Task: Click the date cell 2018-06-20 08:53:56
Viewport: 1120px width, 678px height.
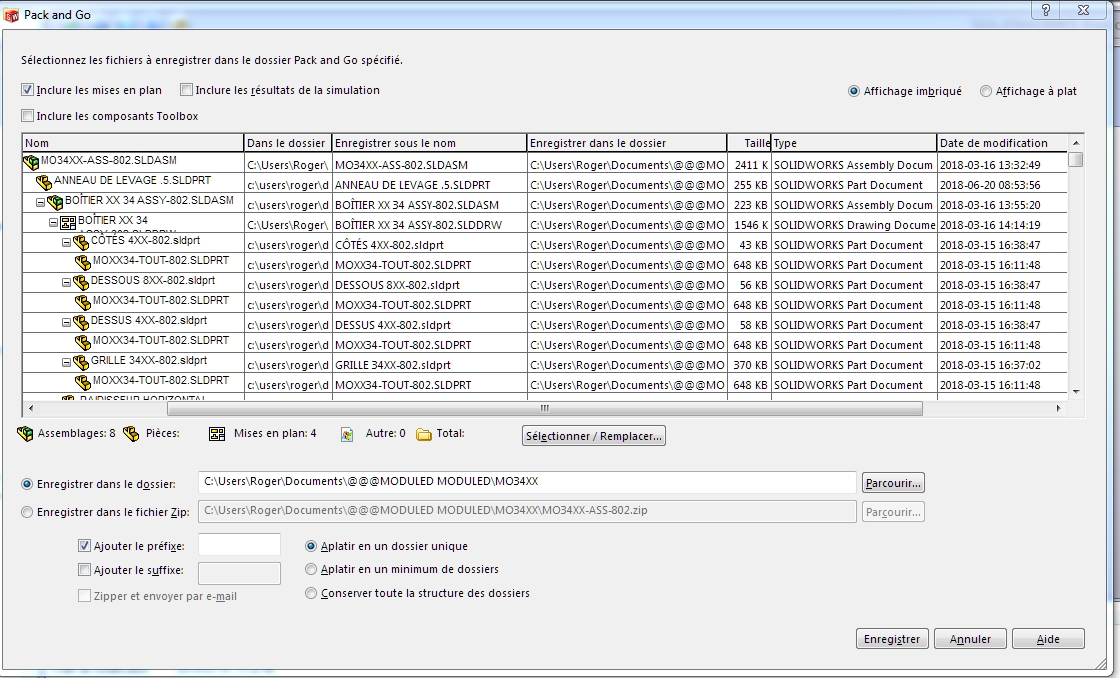Action: pyautogui.click(x=1002, y=184)
